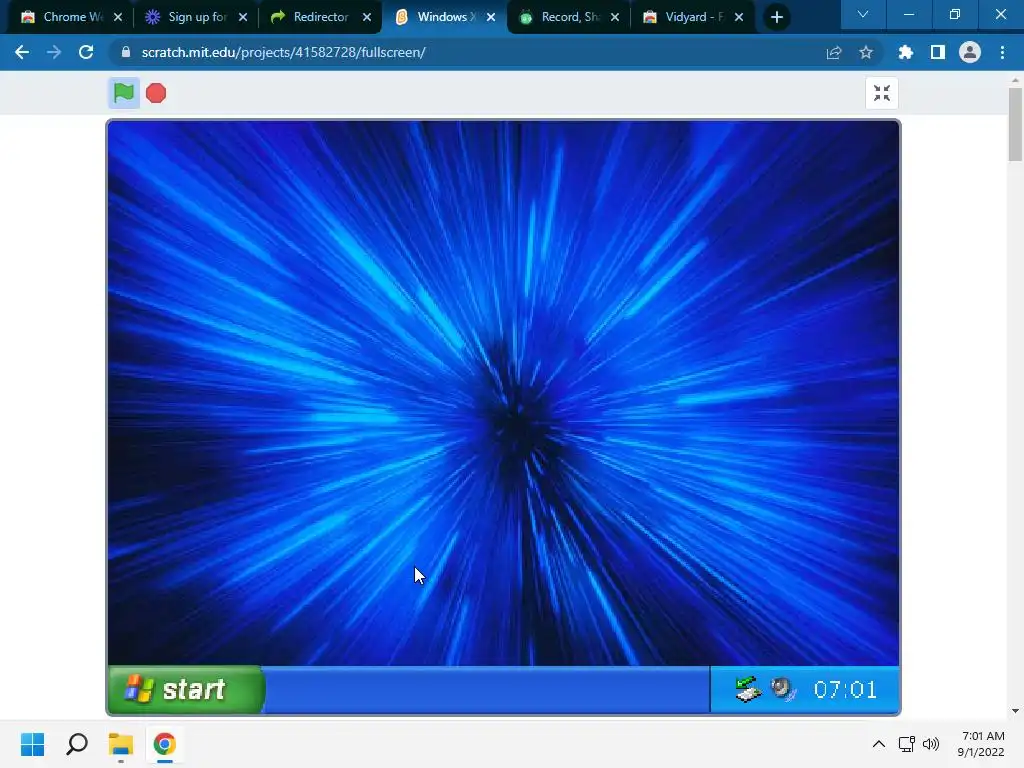
Task: Share this page icon in address bar
Action: click(834, 52)
